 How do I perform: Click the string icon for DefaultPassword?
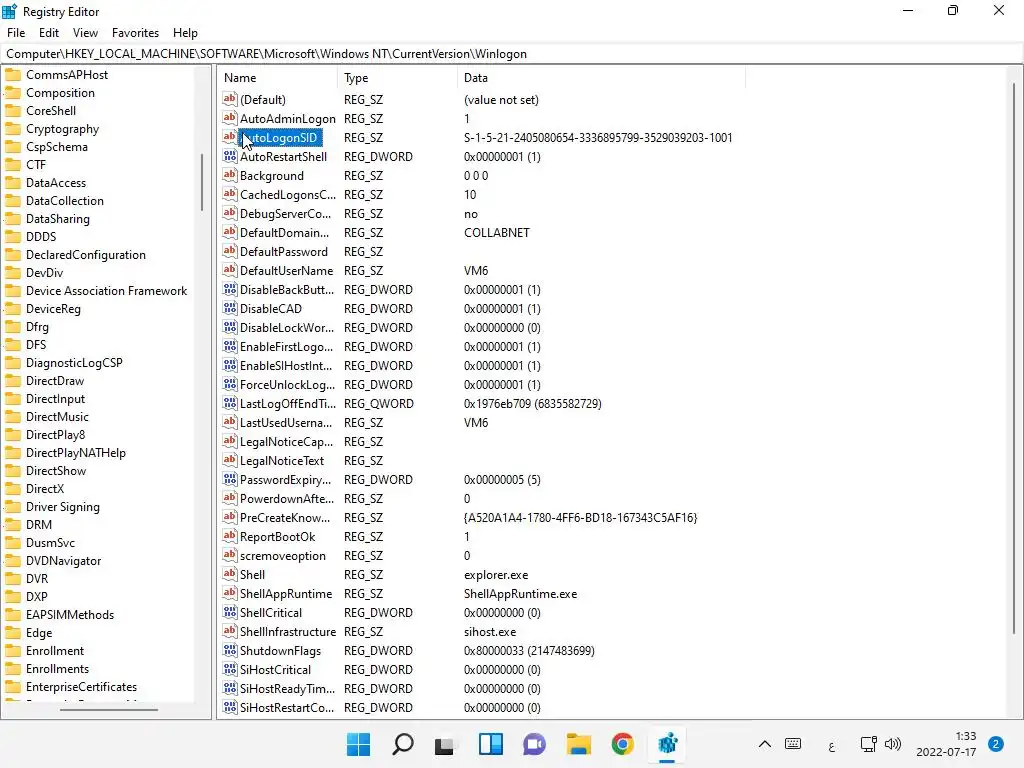[x=229, y=251]
